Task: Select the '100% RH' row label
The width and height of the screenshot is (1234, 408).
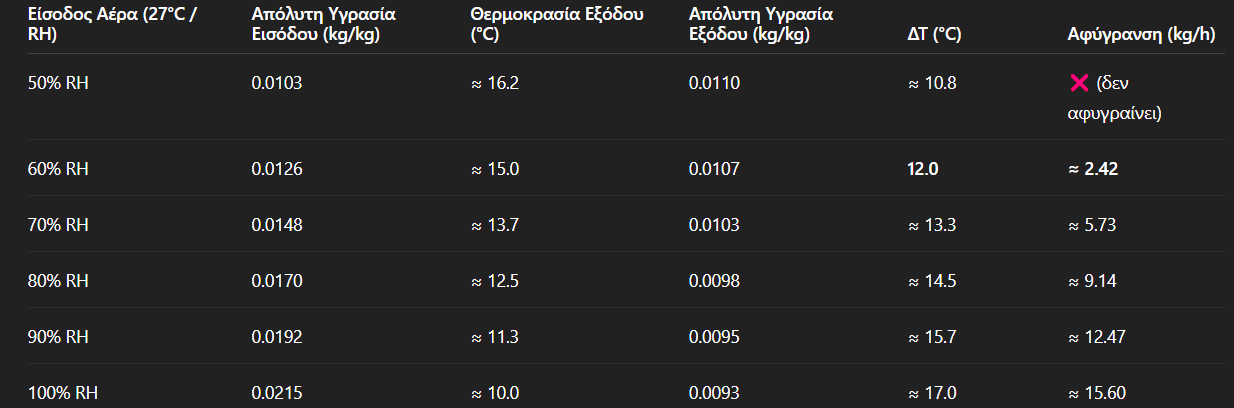Action: (63, 393)
